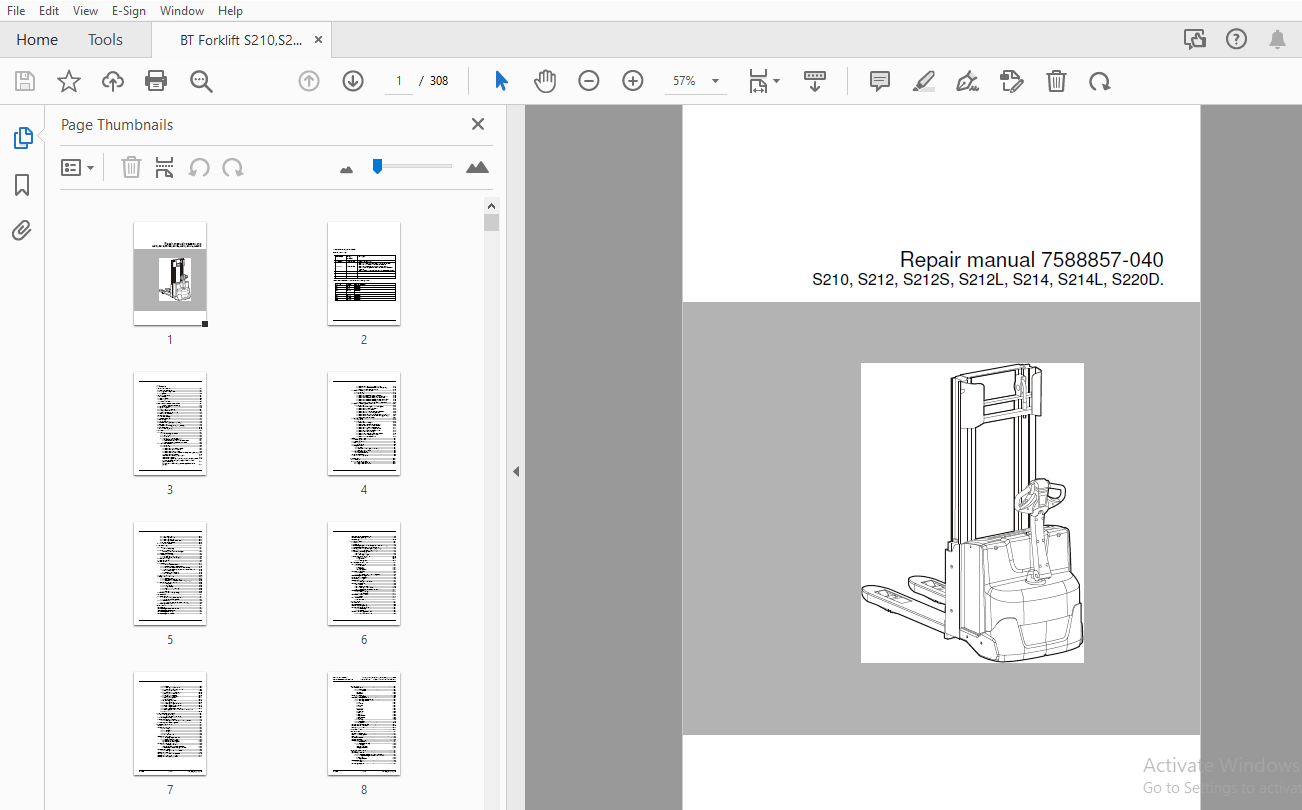Go to next page arrow
1302x810 pixels.
(353, 81)
